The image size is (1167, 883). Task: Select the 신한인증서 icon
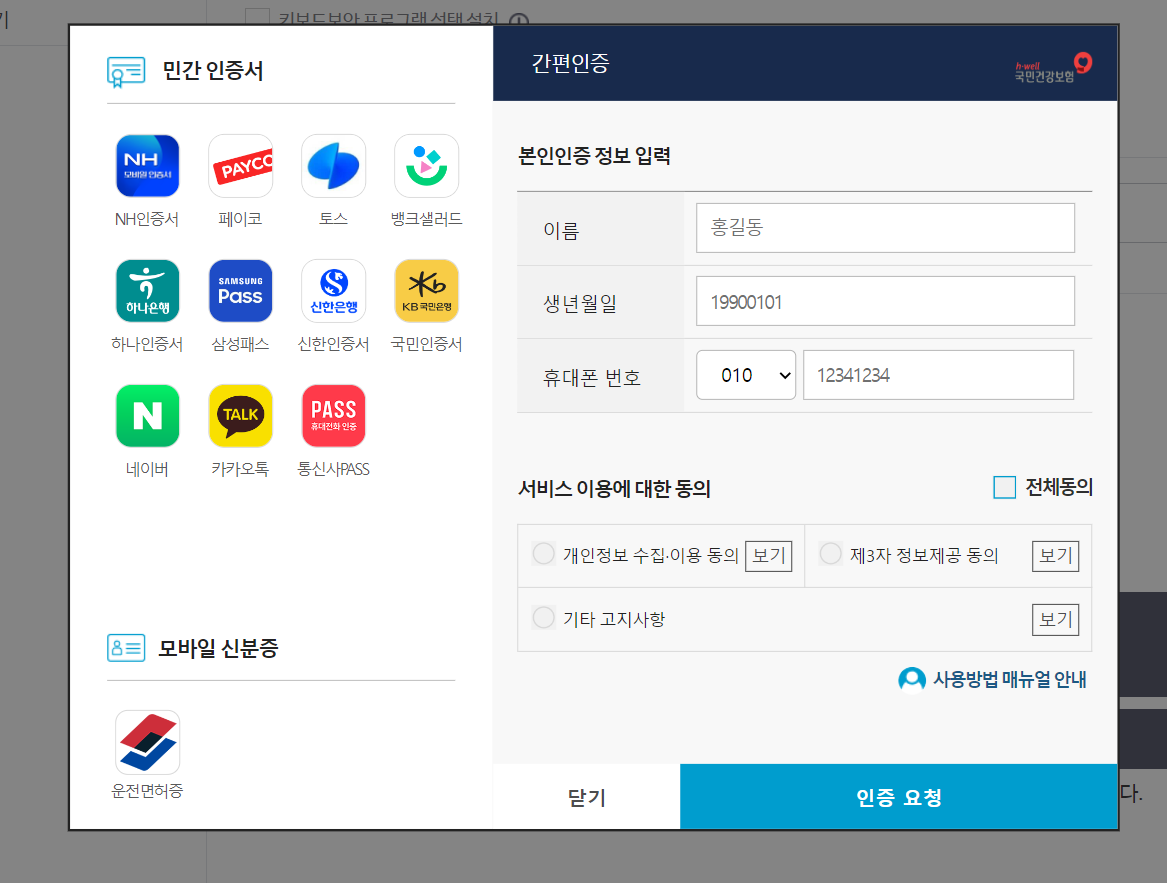click(333, 291)
